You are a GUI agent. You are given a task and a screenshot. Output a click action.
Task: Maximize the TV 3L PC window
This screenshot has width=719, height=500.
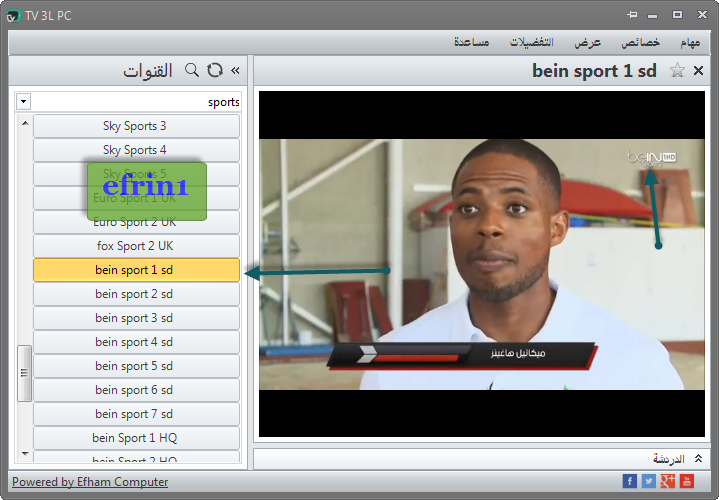pos(677,15)
